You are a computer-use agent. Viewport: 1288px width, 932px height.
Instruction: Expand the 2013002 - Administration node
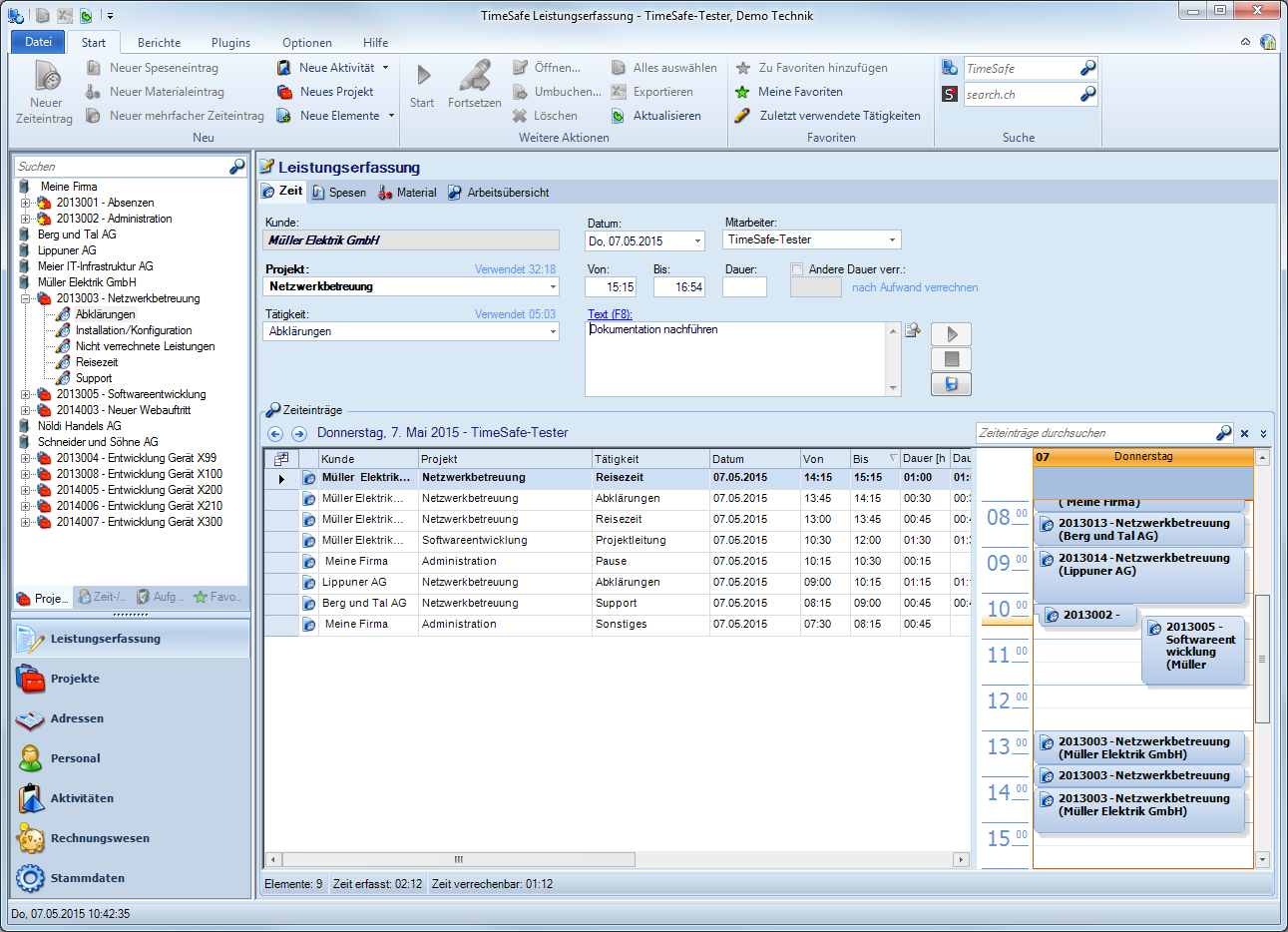click(25, 219)
